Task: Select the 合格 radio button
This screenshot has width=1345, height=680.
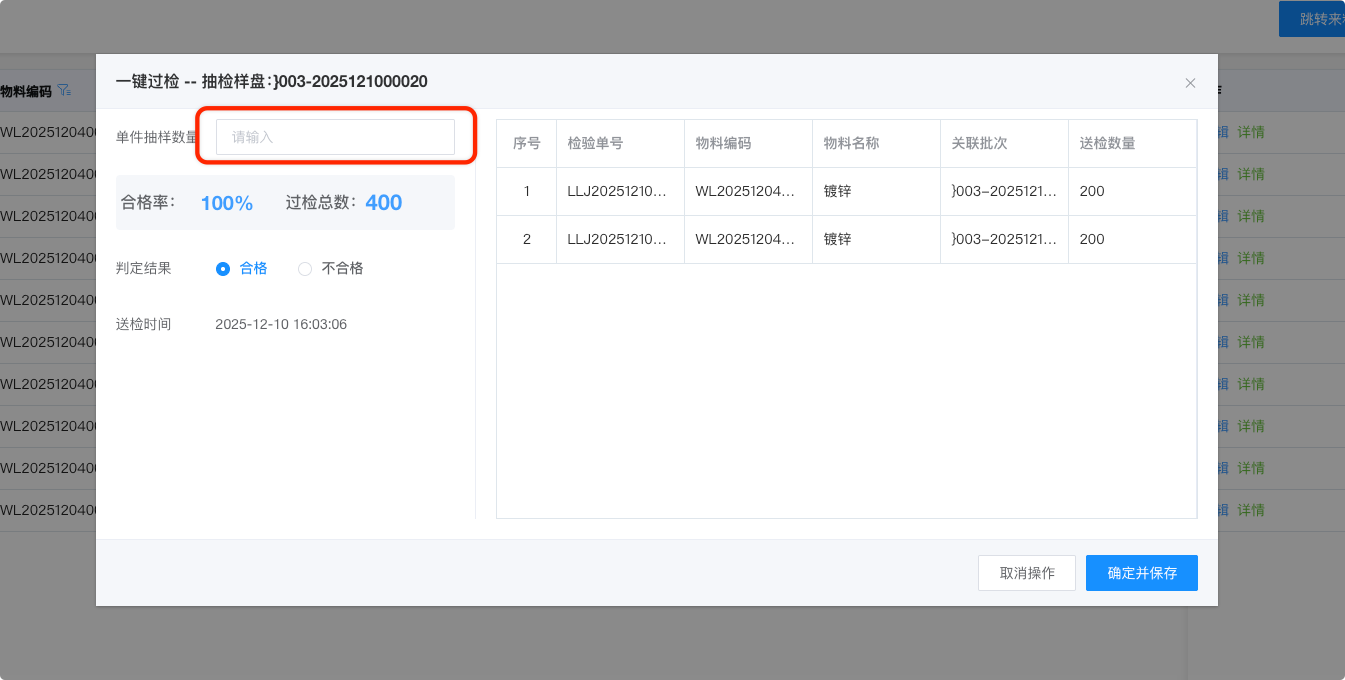Action: 223,268
